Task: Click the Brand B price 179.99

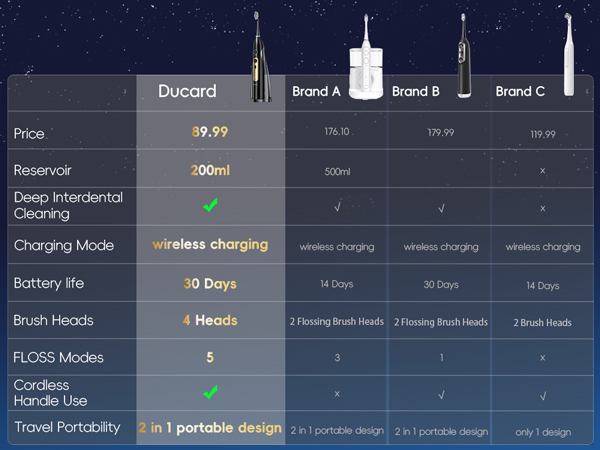Action: tap(441, 133)
